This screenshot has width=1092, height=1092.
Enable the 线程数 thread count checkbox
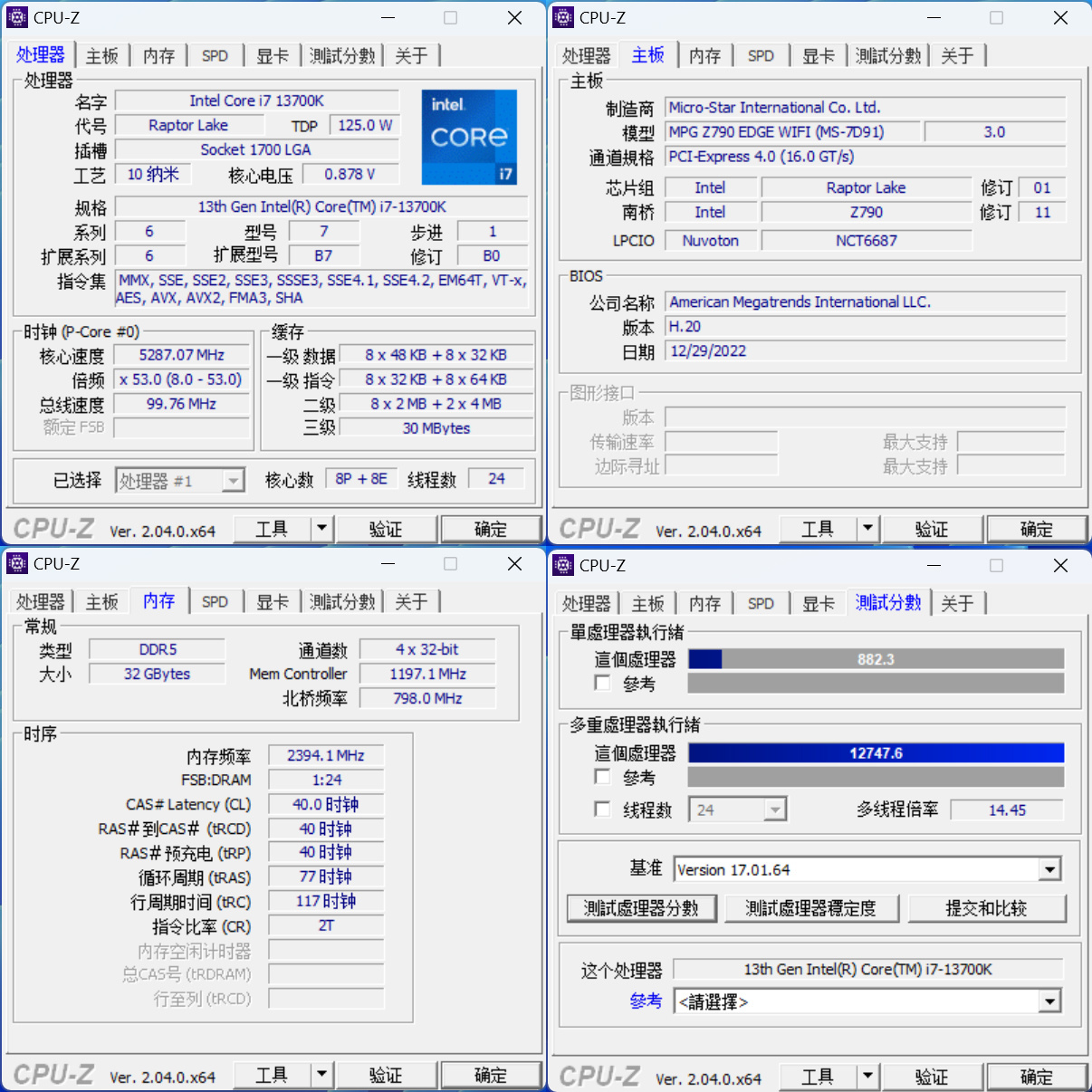pos(602,809)
